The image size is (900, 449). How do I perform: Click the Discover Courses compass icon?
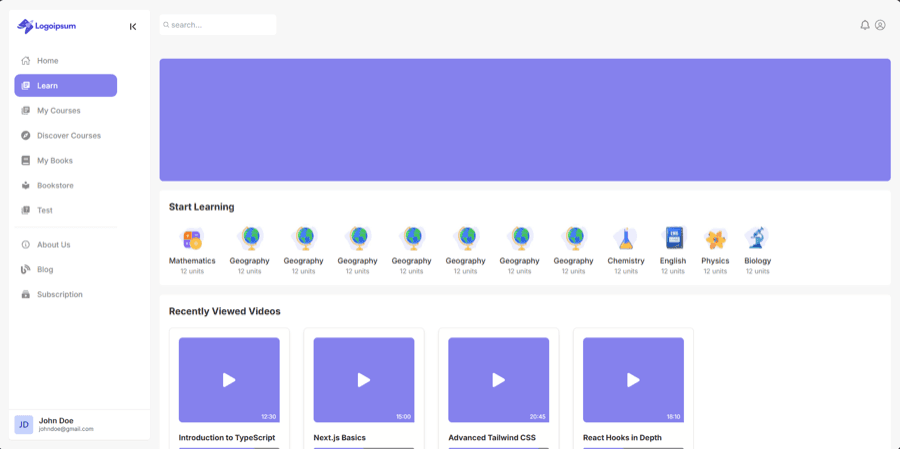click(x=25, y=136)
